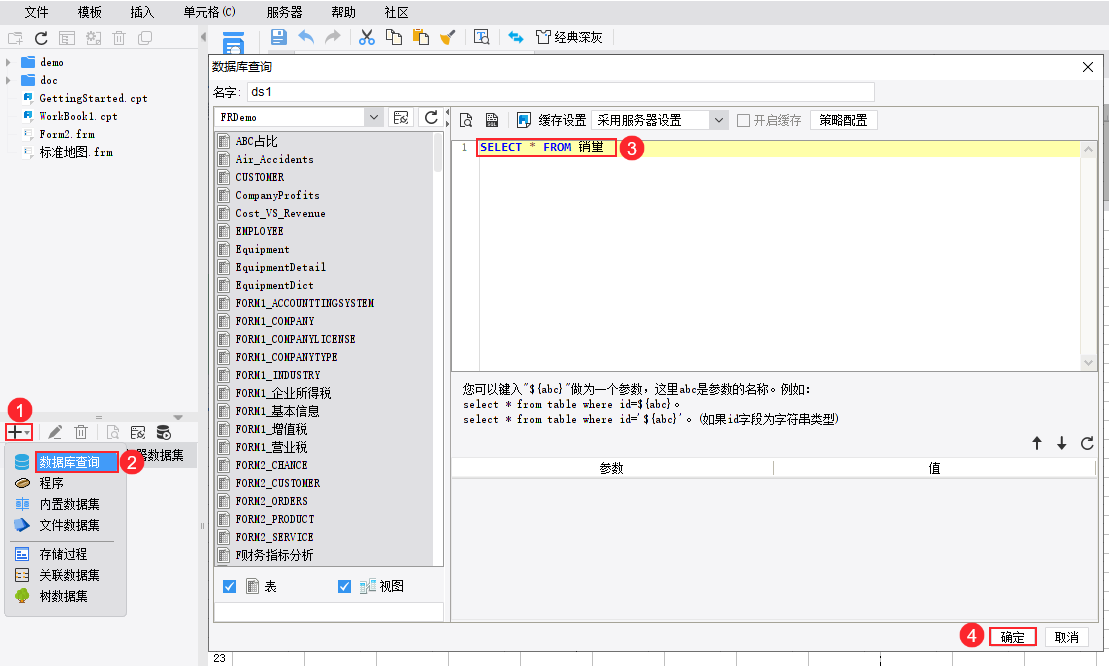
Task: Click the new folder icon in file panel
Action: pos(15,38)
